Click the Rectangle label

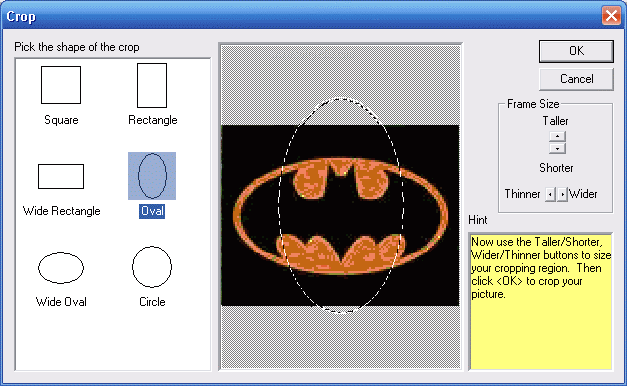point(153,120)
